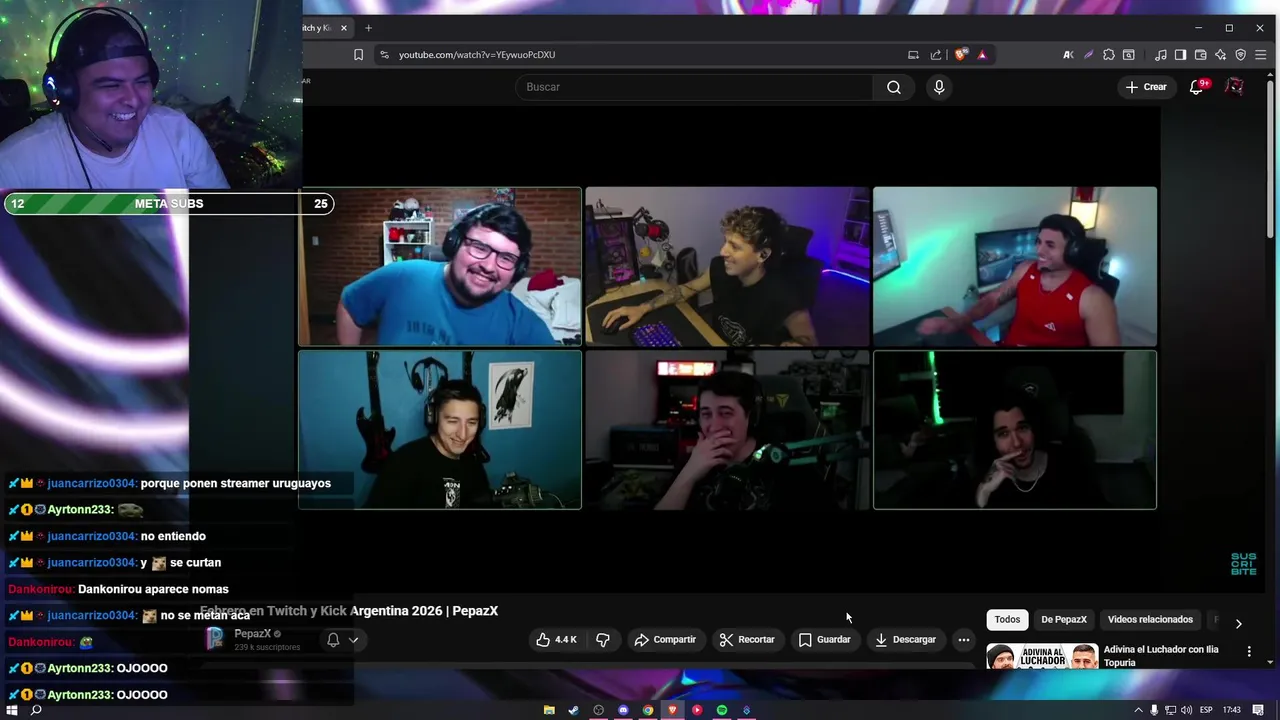Click the Recortar clip button
Screen dimensions: 1280x720
[747, 640]
